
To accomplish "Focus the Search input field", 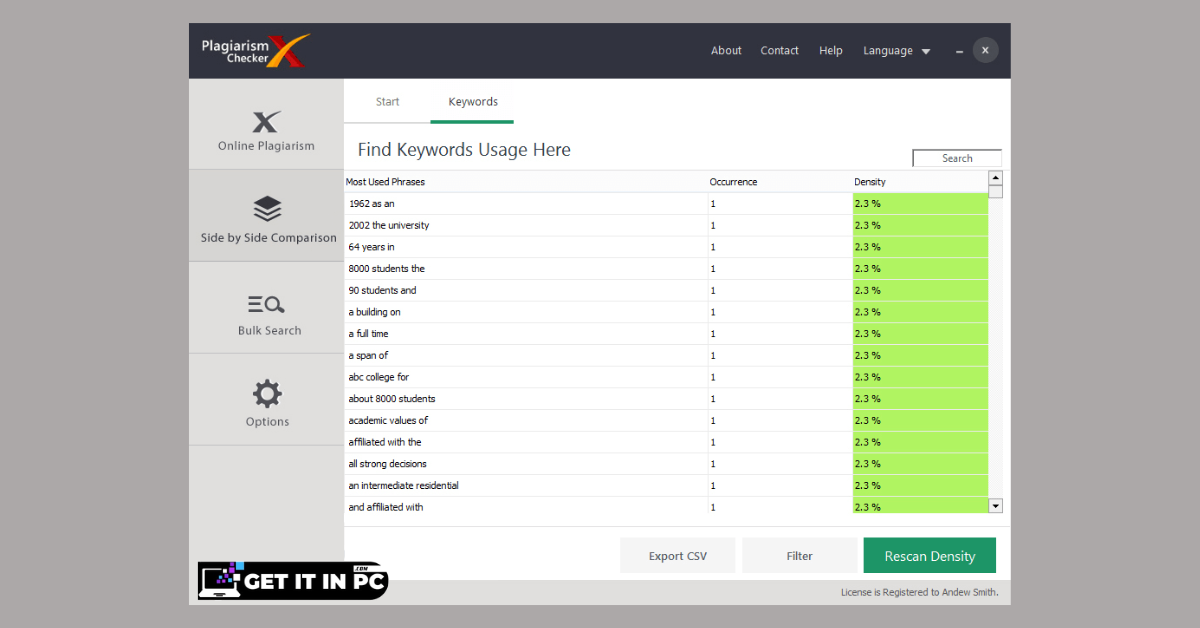I will [957, 158].
